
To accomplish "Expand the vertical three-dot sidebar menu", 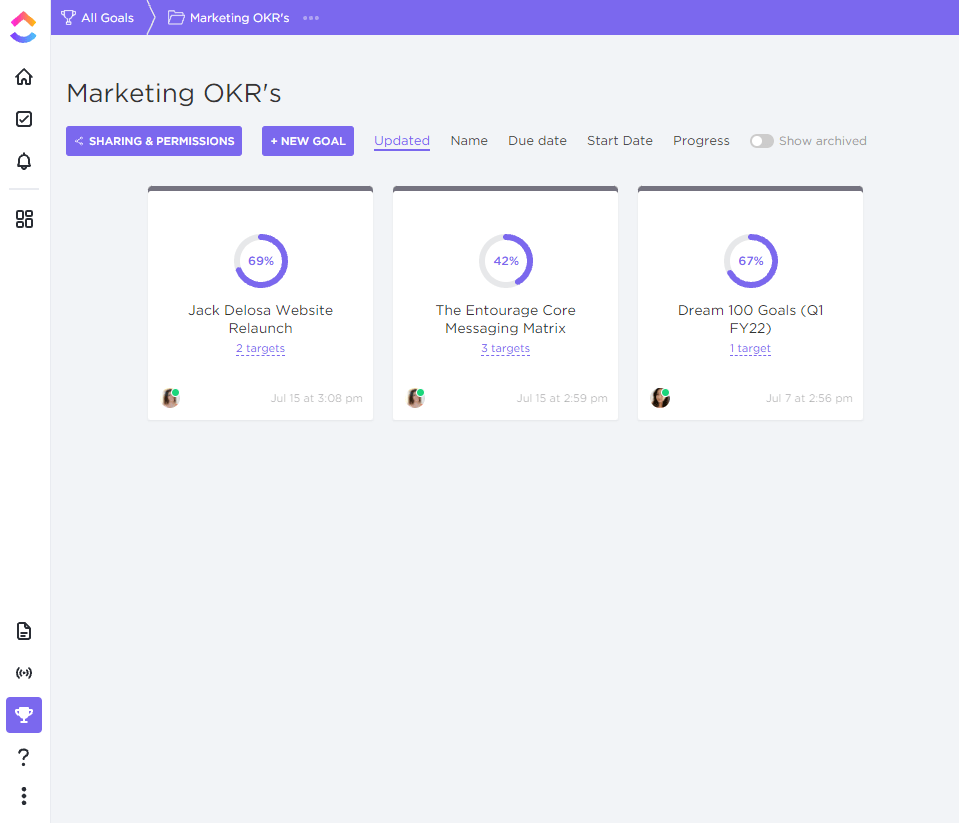I will click(x=24, y=796).
